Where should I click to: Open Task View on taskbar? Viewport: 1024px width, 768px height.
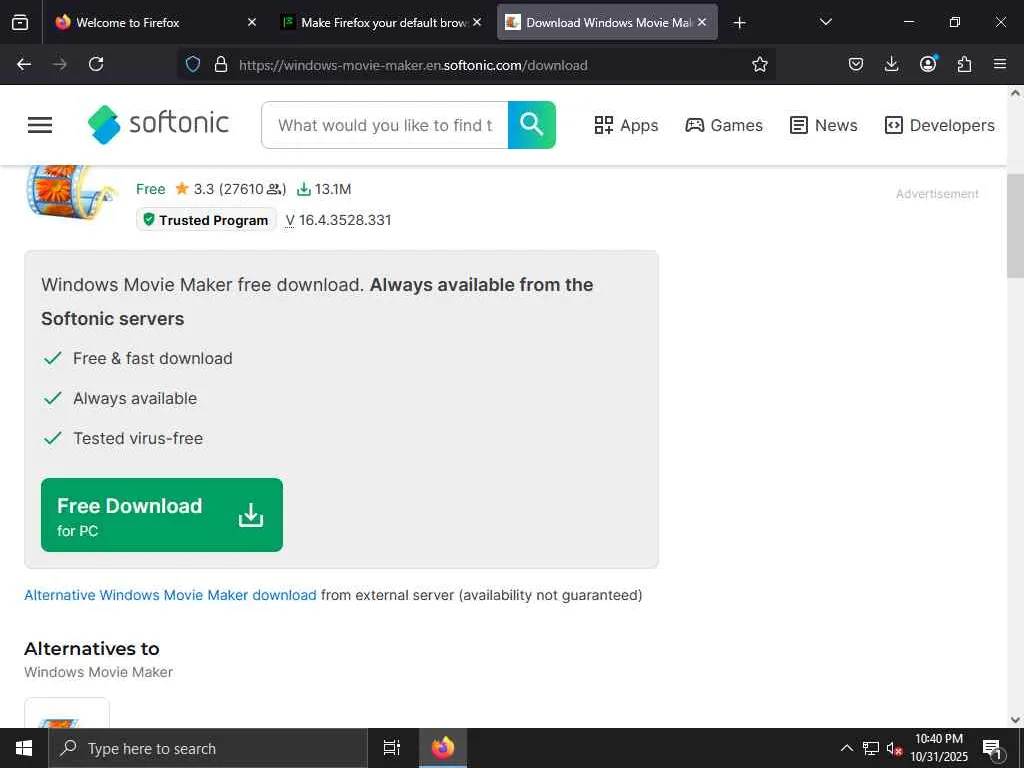pyautogui.click(x=392, y=748)
